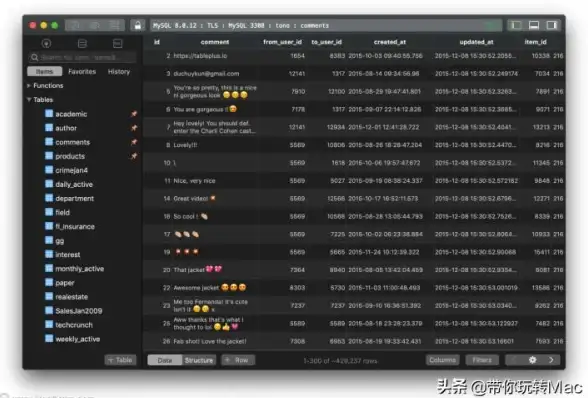Click the SalesJan2009 table icon
Image resolution: width=588 pixels, height=398 pixels.
[49, 311]
